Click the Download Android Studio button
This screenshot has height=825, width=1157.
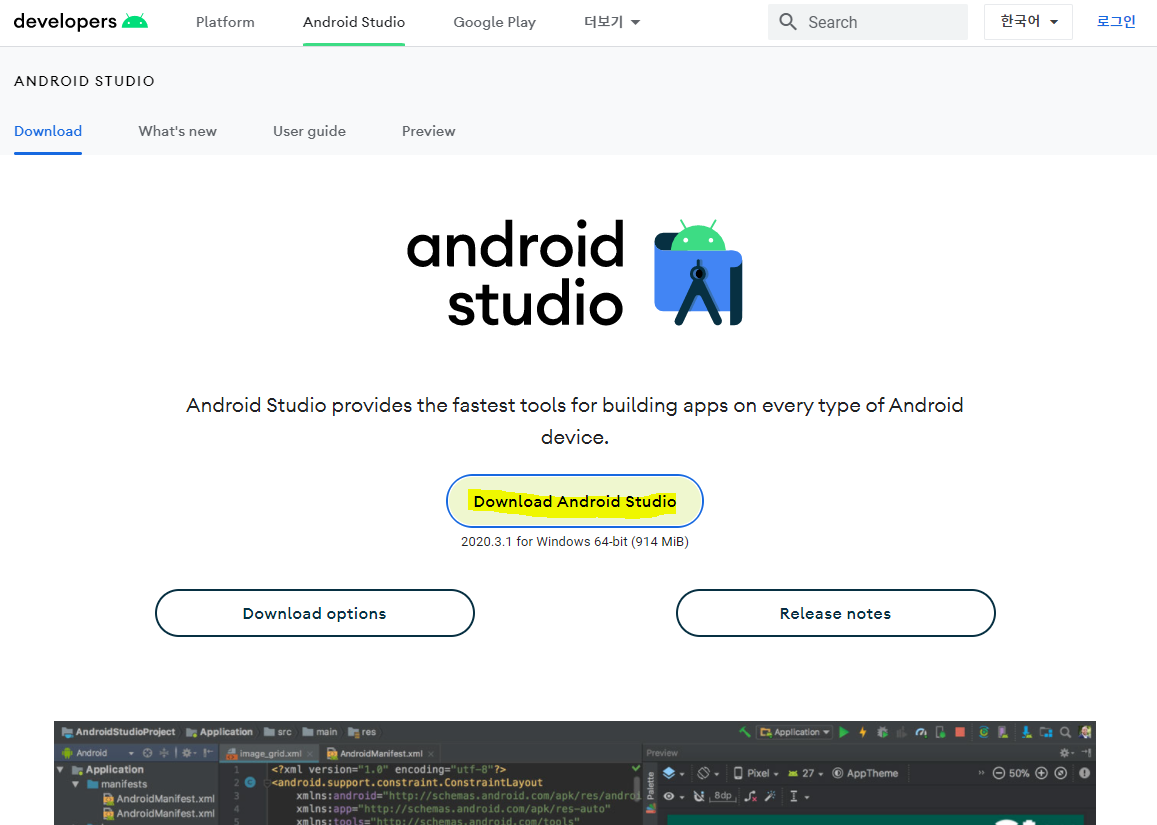click(x=574, y=501)
